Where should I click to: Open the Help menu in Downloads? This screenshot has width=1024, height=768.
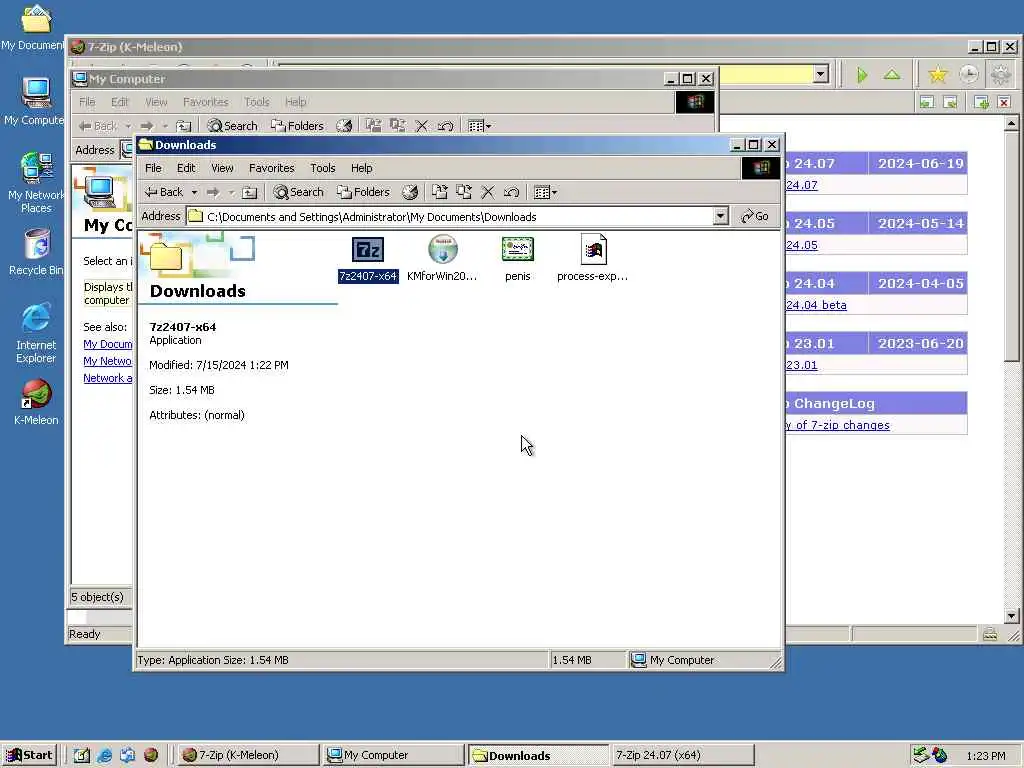361,168
